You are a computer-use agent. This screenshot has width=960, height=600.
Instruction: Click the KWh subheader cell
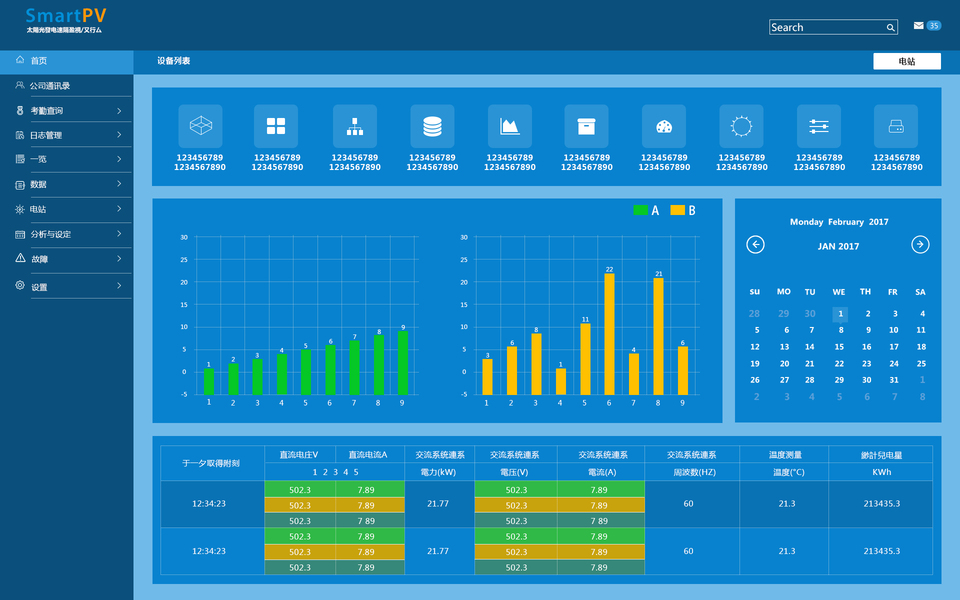click(881, 472)
